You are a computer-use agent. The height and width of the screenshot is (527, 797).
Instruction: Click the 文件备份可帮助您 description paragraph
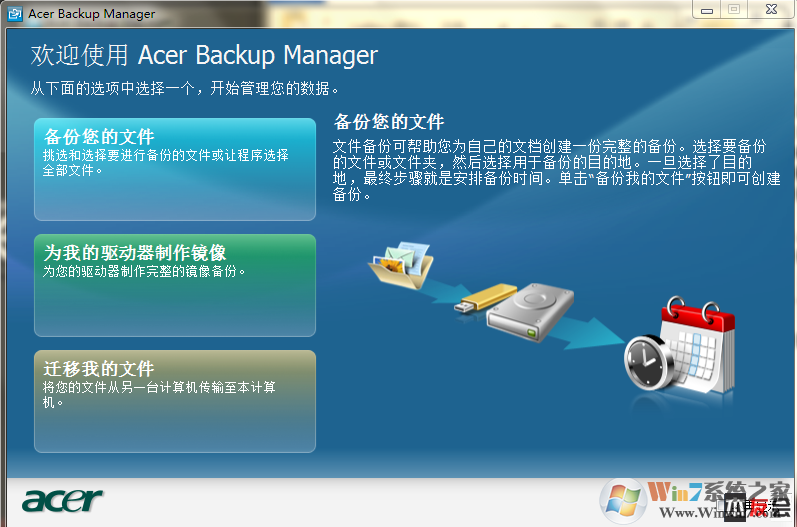[557, 170]
